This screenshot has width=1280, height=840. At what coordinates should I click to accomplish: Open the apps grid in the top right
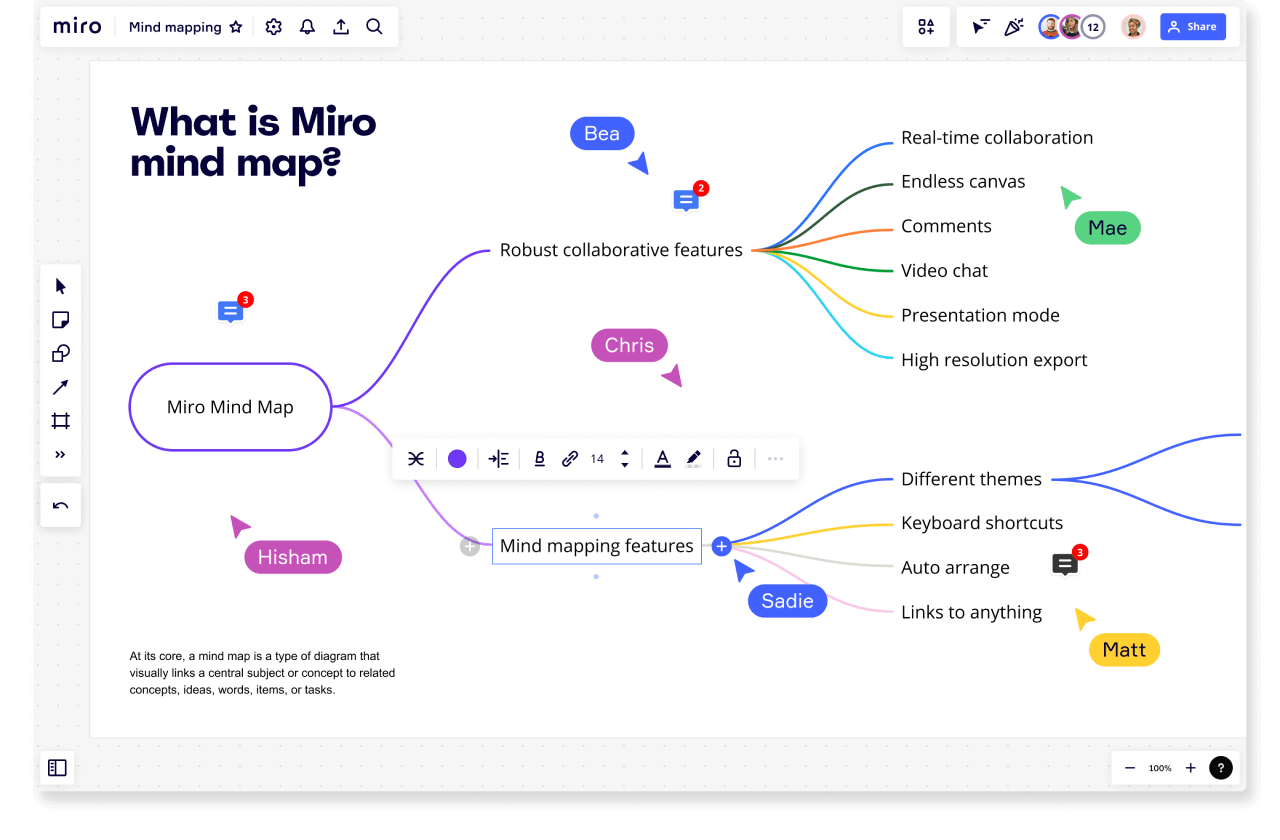[x=925, y=27]
